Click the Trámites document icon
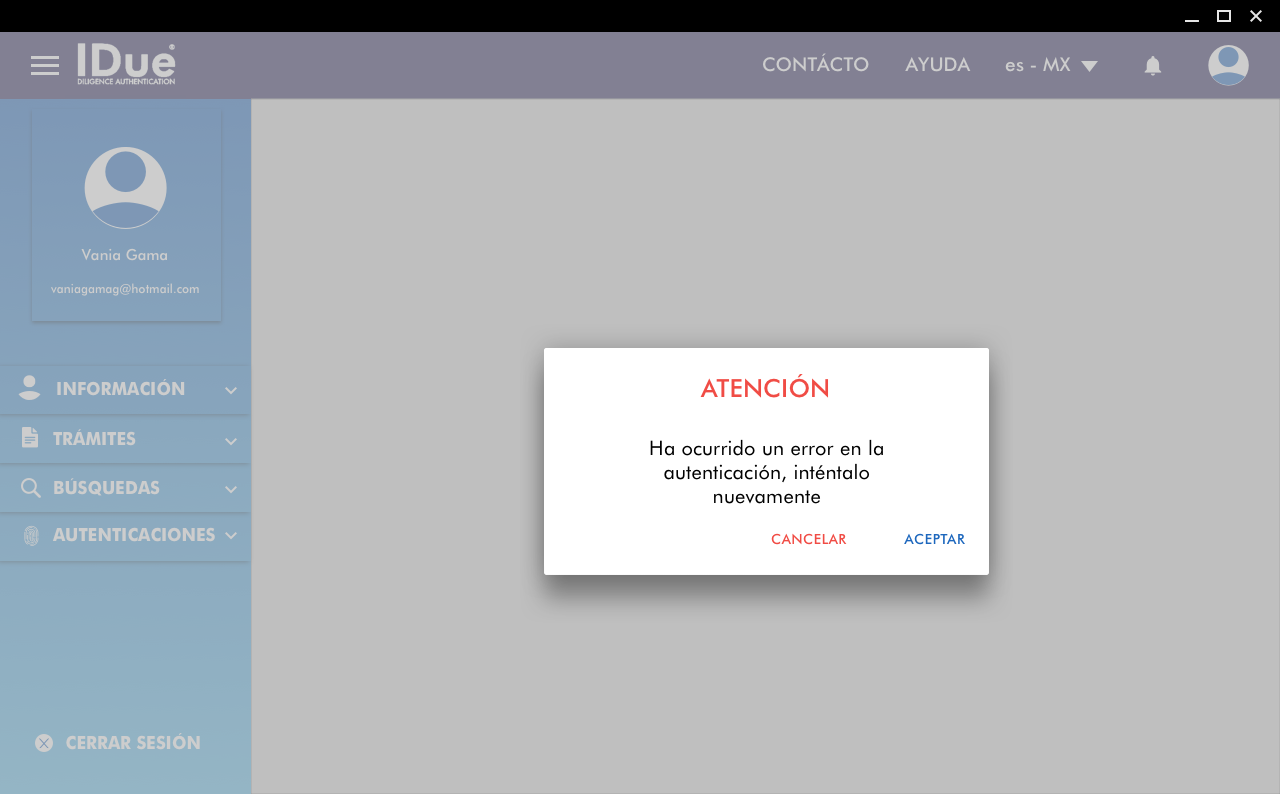1280x794 pixels. (x=30, y=438)
